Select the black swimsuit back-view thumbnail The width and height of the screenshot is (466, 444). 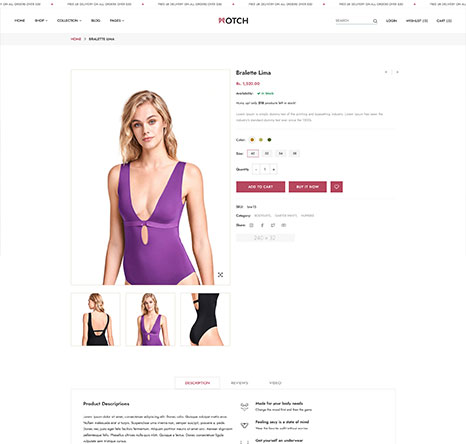pyautogui.click(x=96, y=319)
